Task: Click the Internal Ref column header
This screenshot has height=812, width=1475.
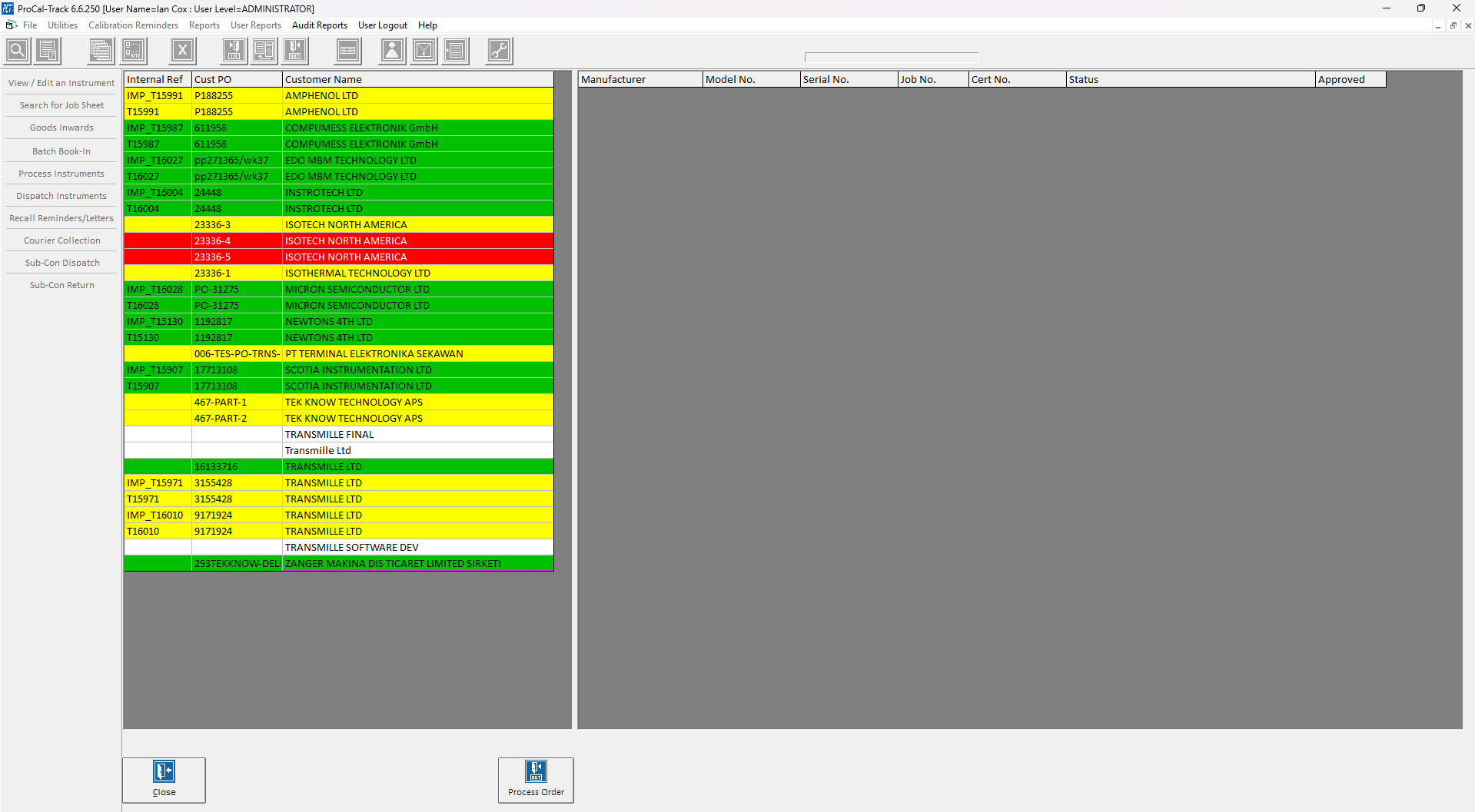Action: pos(158,79)
